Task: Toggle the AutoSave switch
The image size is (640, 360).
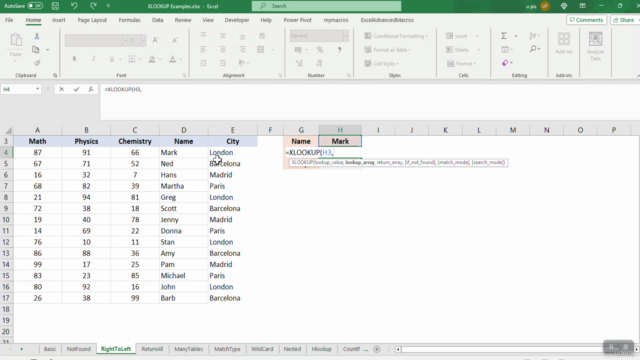Action: pos(35,6)
